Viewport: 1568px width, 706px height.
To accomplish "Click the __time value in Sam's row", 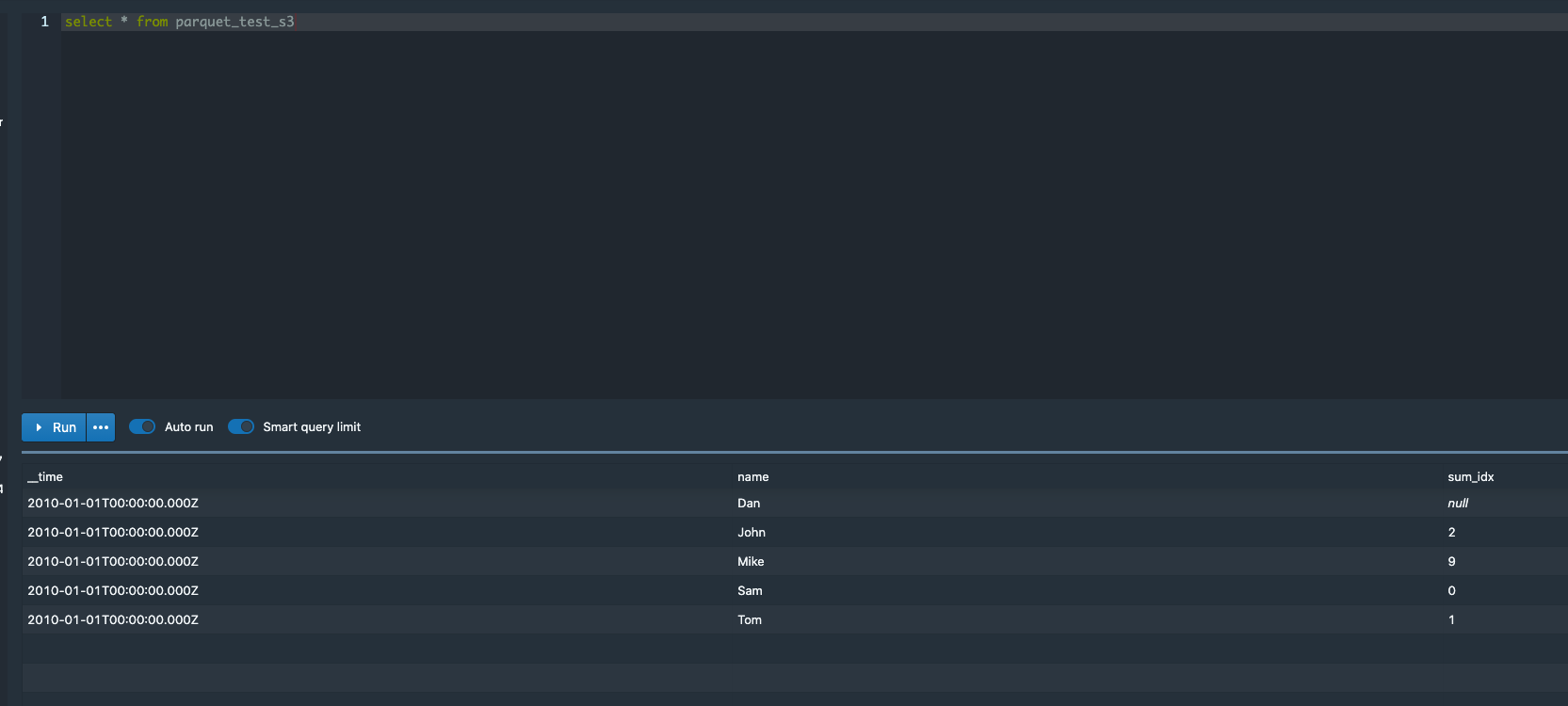I will (113, 591).
